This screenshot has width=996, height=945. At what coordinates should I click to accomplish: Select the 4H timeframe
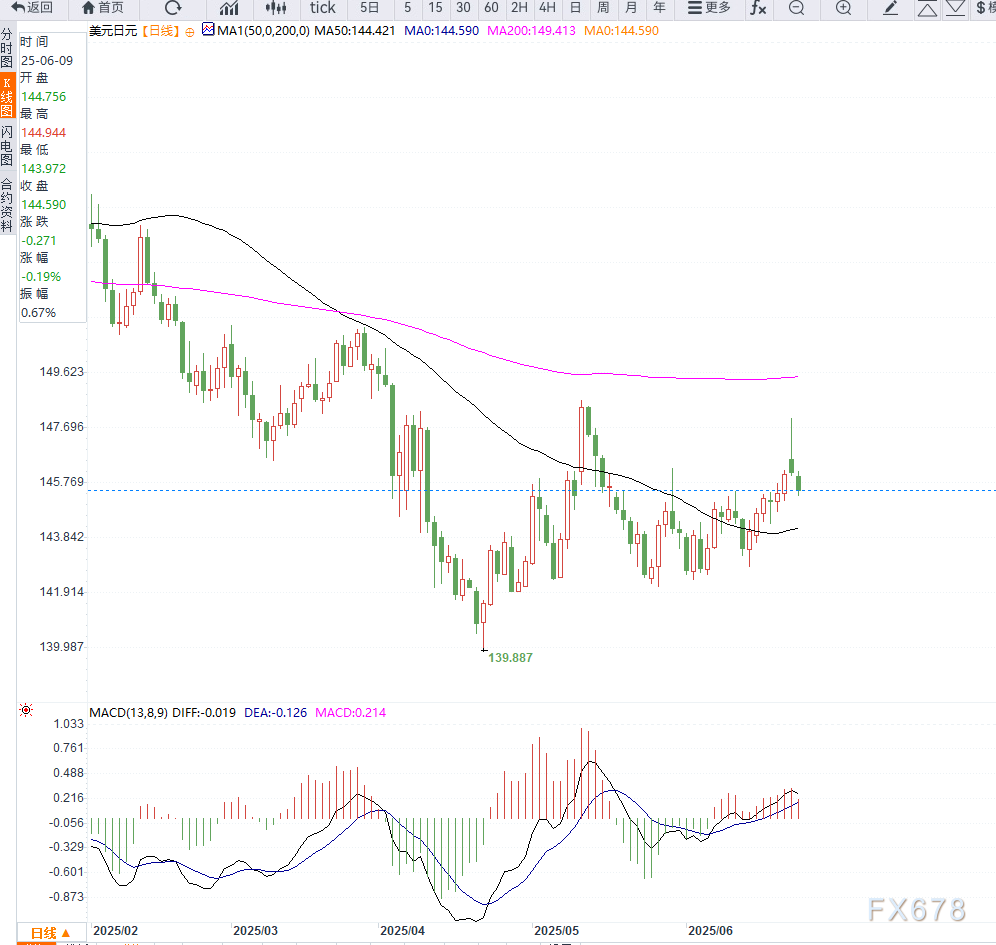(547, 8)
